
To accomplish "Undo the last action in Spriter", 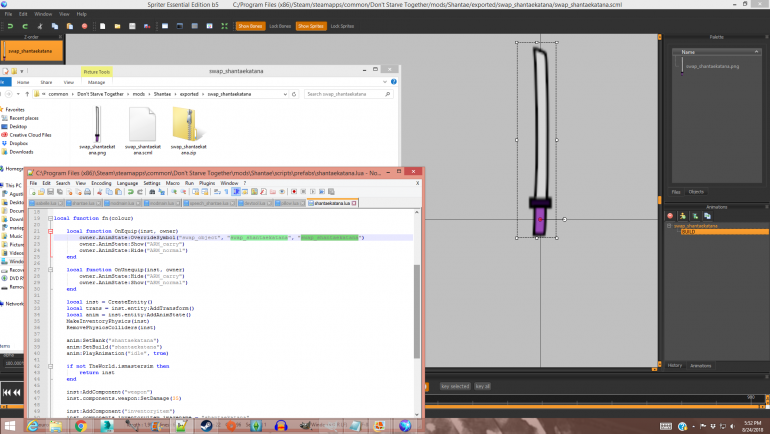I will (x=10, y=26).
